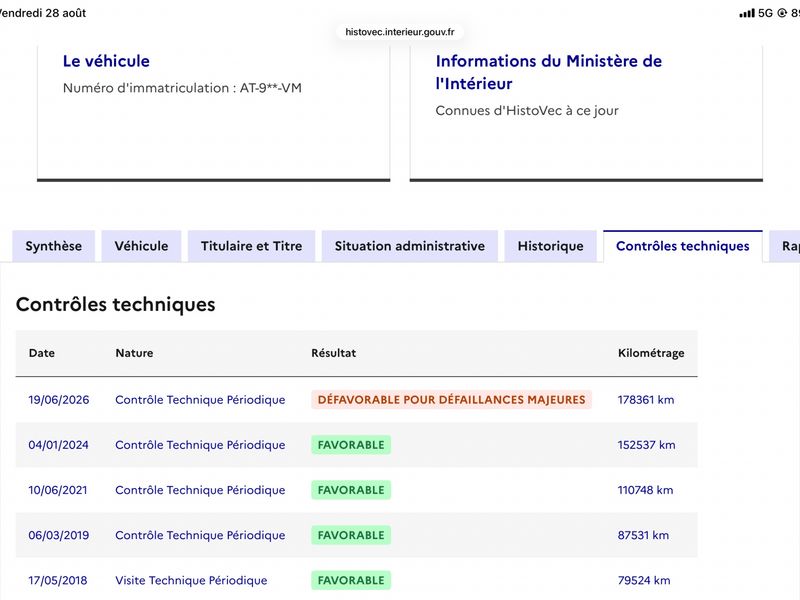
Task: Select the registration number AT-9**-VM text
Action: [270, 88]
